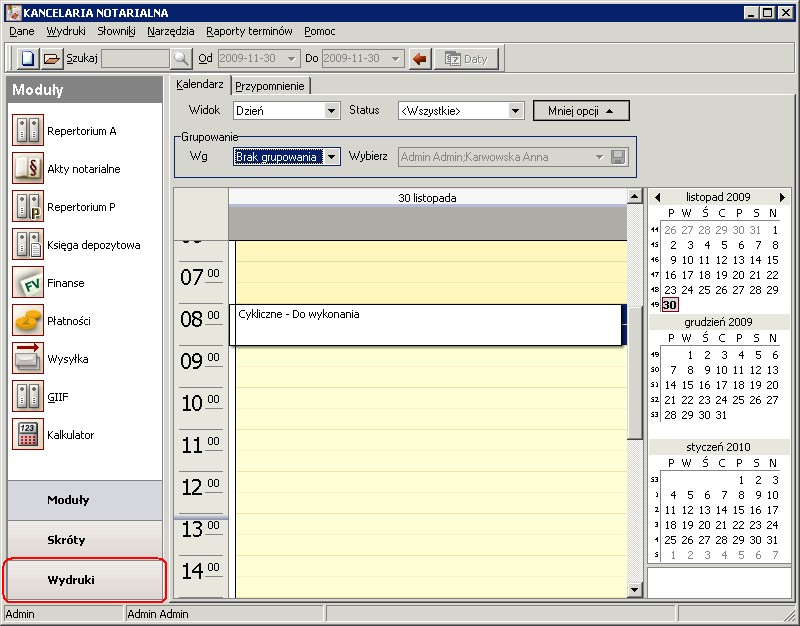
Task: Go to next month in mini calendar
Action: 782,198
